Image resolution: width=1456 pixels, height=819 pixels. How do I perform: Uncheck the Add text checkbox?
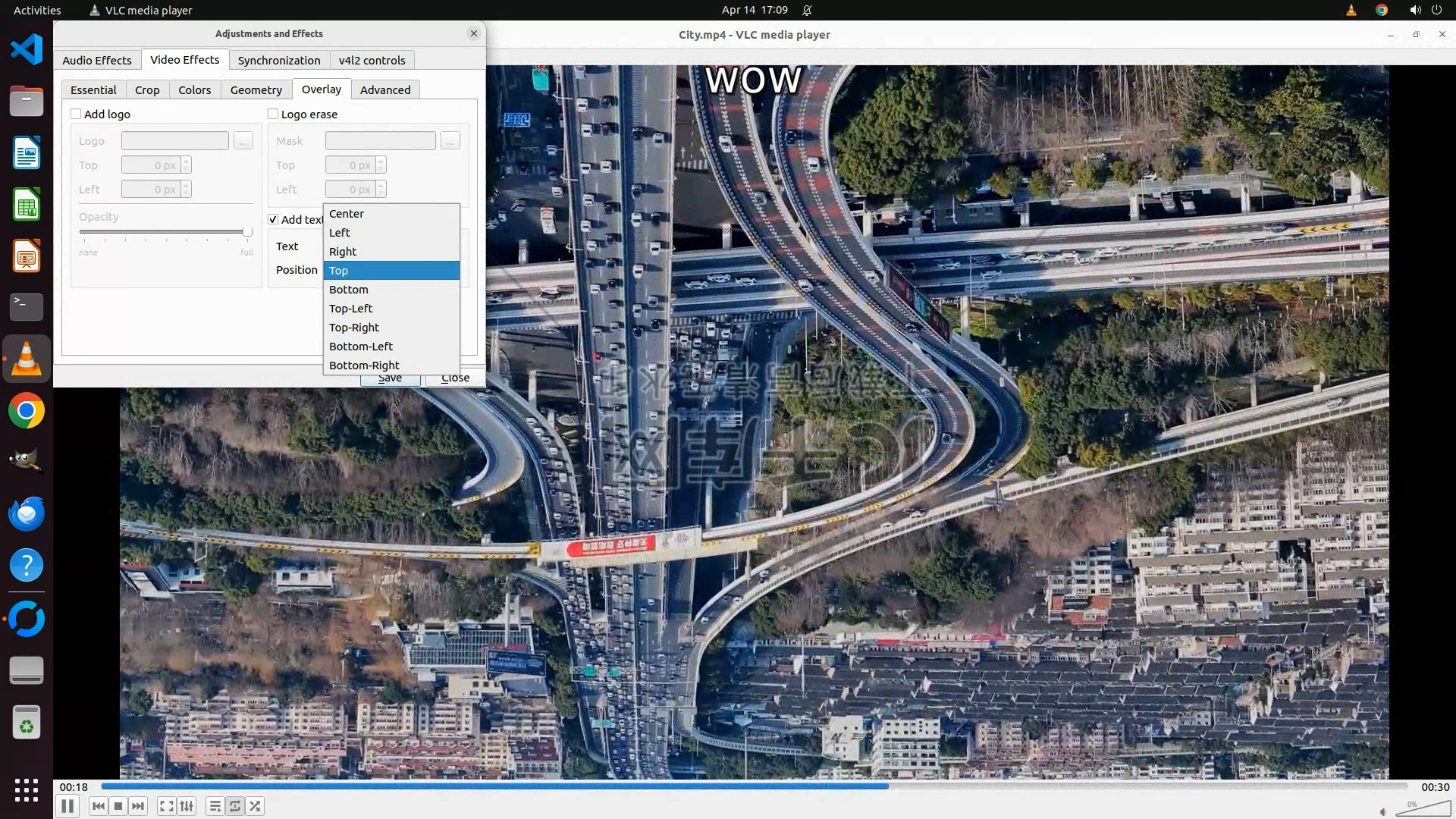pyautogui.click(x=273, y=219)
